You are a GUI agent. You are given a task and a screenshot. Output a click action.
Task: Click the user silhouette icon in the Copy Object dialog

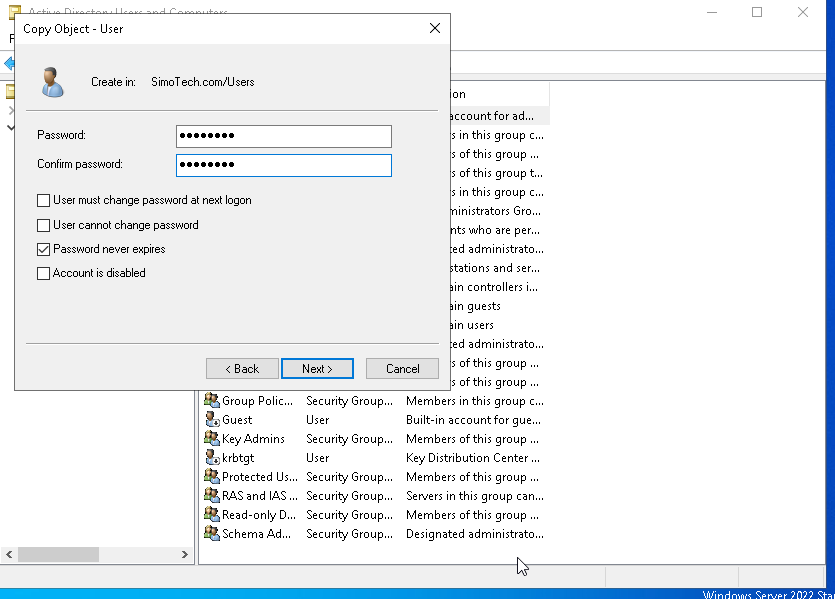tap(52, 82)
